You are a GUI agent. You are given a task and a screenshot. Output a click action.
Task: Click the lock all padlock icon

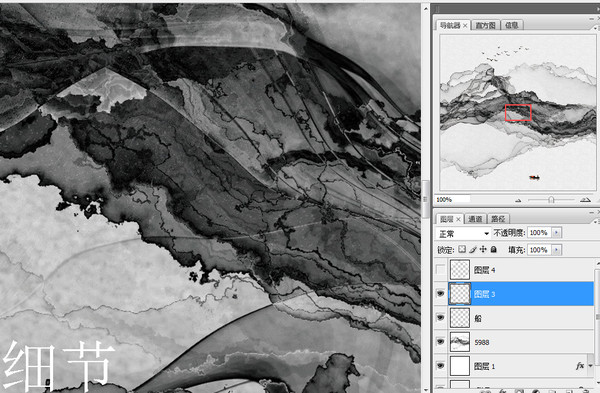[x=494, y=249]
